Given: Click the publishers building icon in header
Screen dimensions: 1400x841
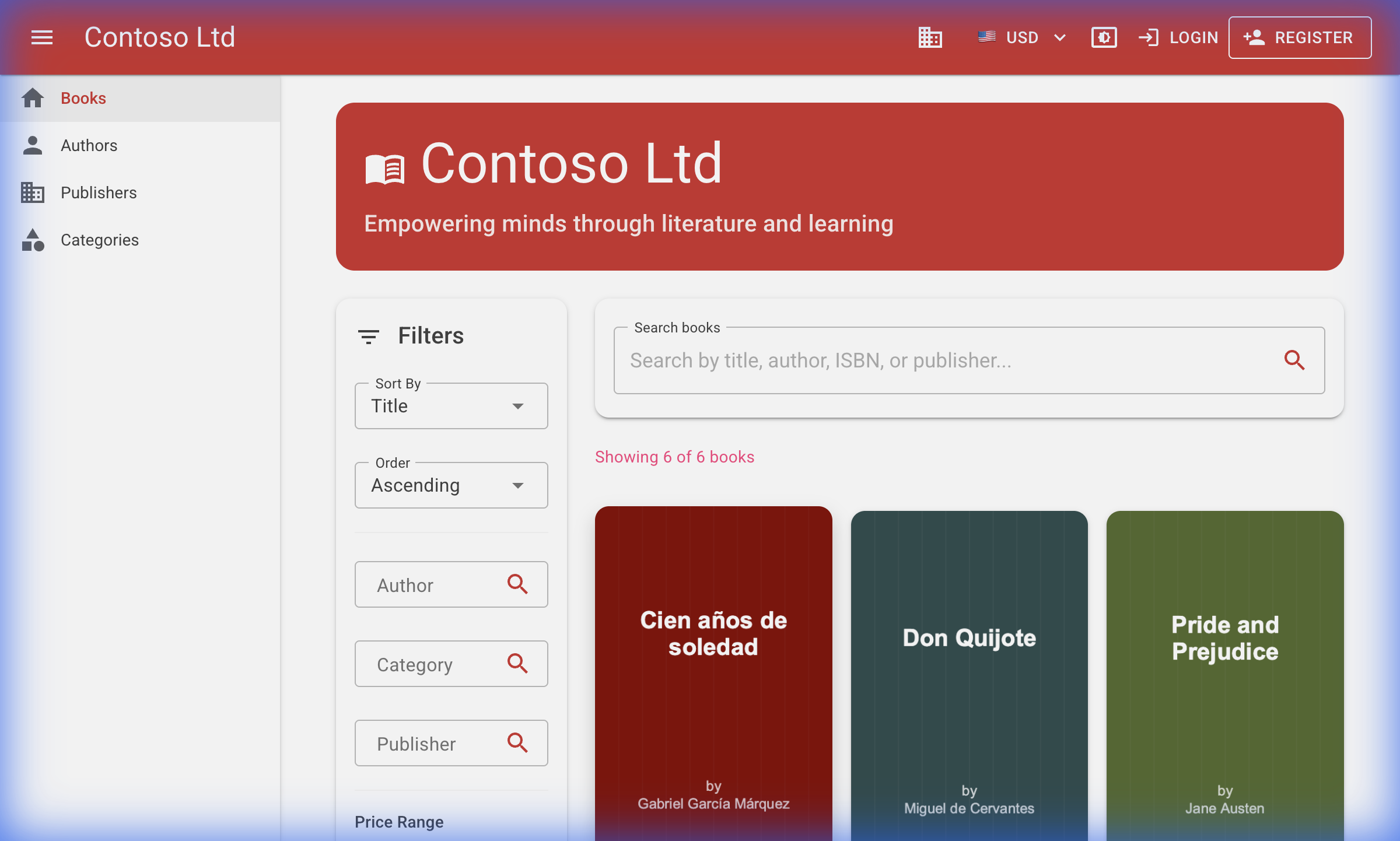Looking at the screenshot, I should 930,37.
